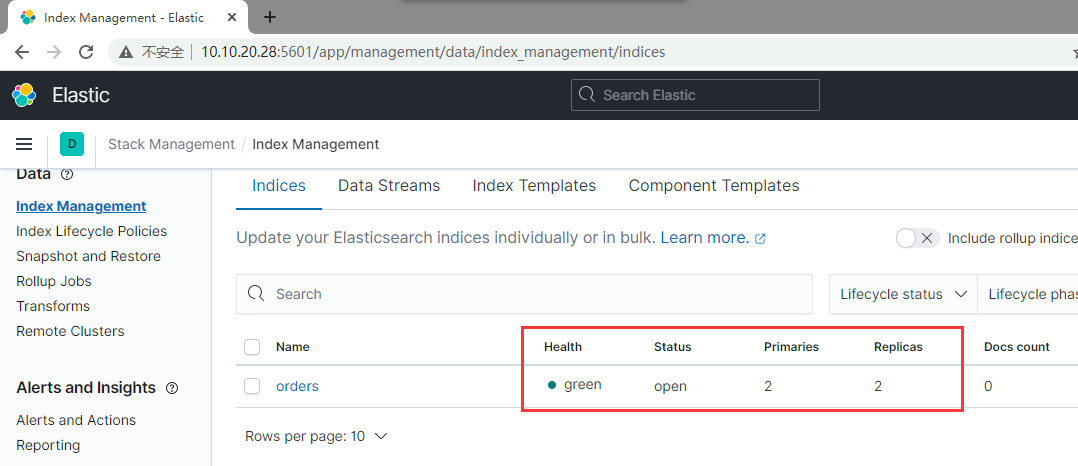Click the Alerts and Insights help icon
Viewport: 1078px width, 466px height.
coord(172,388)
